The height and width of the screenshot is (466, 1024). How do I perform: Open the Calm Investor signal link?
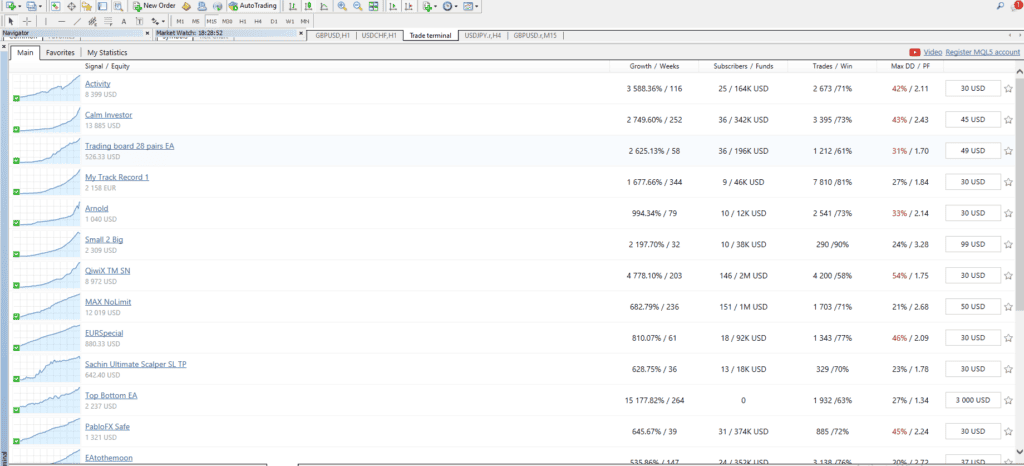click(108, 115)
